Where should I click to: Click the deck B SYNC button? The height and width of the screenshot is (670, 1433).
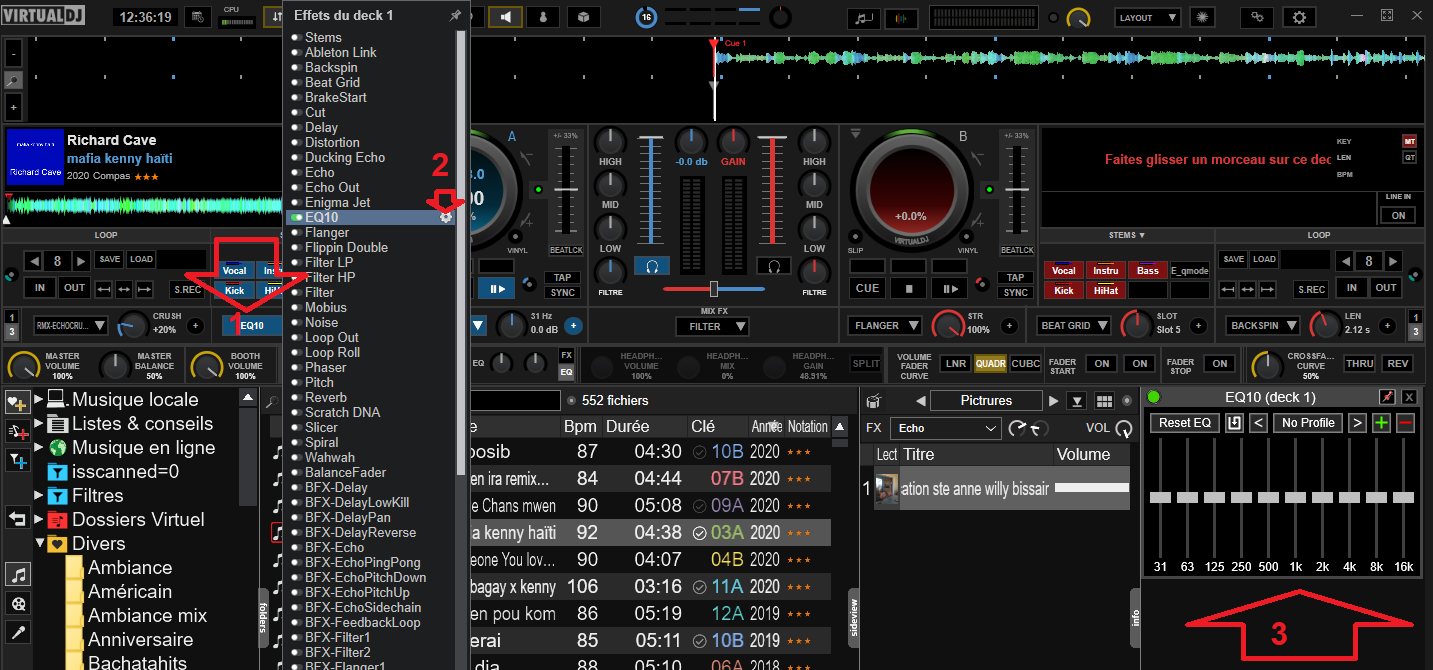pos(1016,293)
